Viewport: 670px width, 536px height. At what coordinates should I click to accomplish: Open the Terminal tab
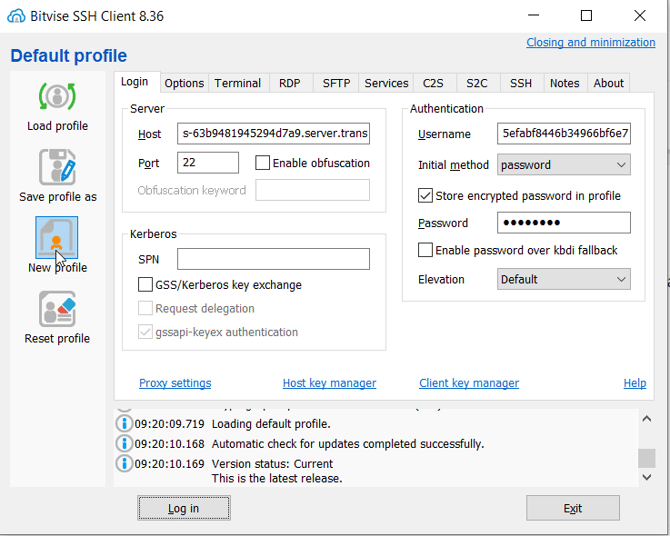click(238, 83)
